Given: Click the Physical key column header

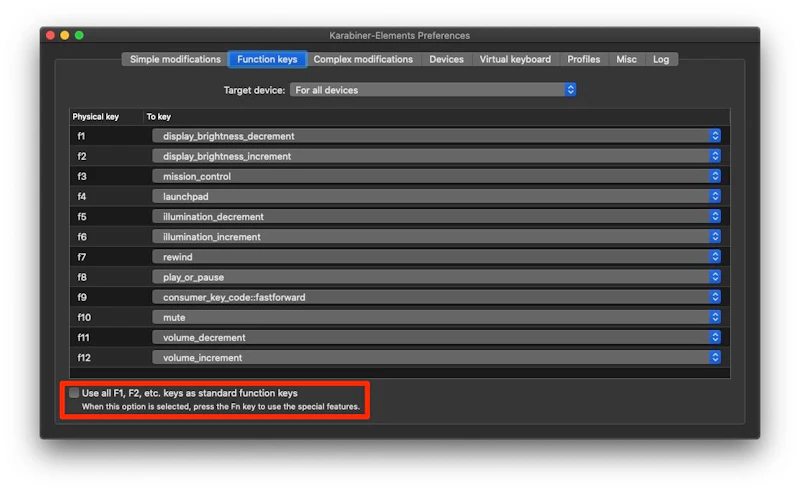Looking at the screenshot, I should 95,117.
